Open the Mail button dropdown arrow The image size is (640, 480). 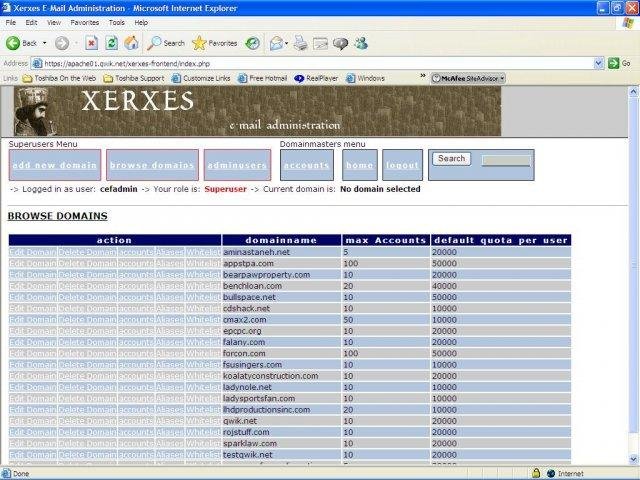pos(287,43)
